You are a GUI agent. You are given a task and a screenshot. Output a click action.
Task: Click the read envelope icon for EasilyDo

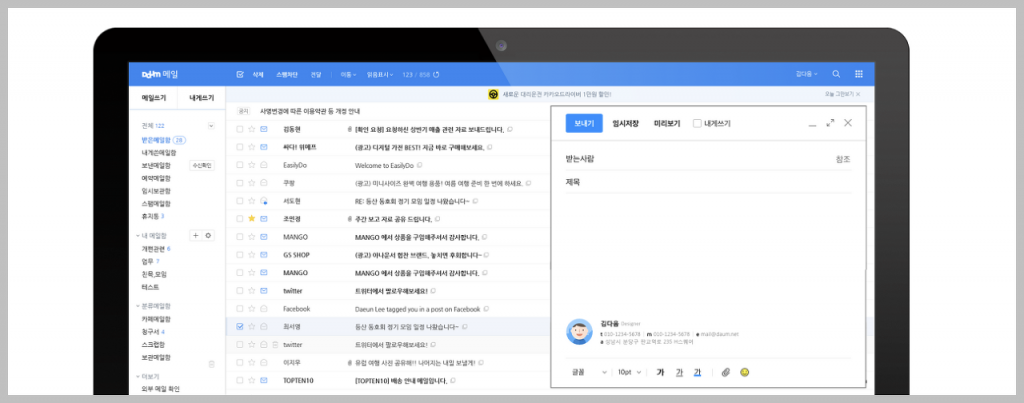pyautogui.click(x=264, y=165)
